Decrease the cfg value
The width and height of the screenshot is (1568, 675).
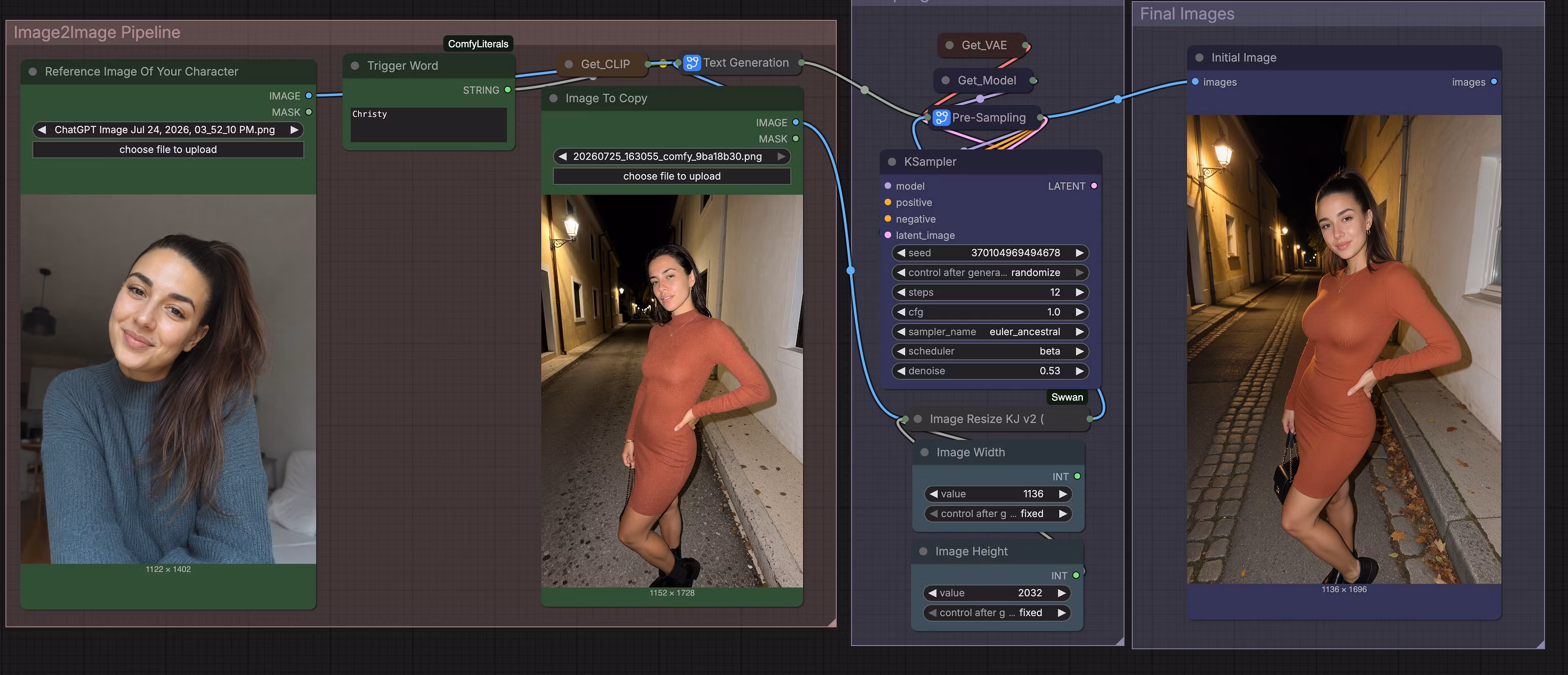pos(901,312)
